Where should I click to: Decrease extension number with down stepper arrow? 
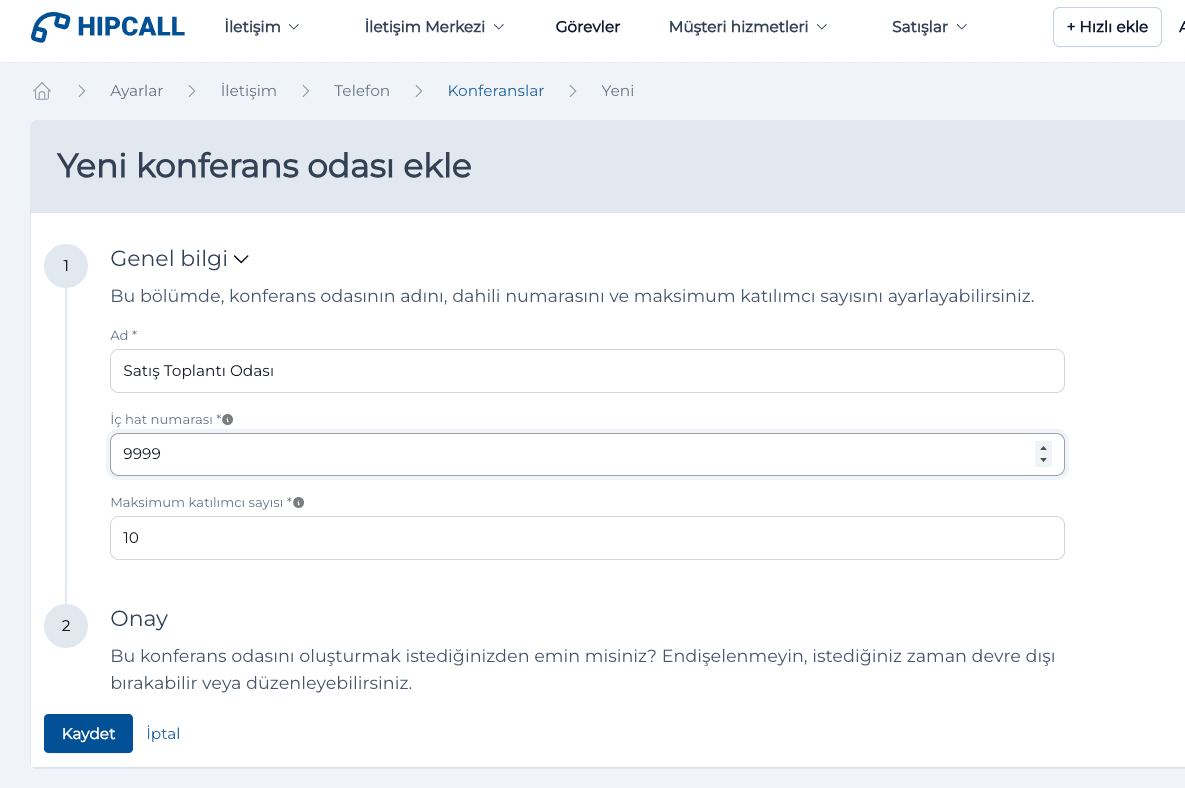point(1043,460)
